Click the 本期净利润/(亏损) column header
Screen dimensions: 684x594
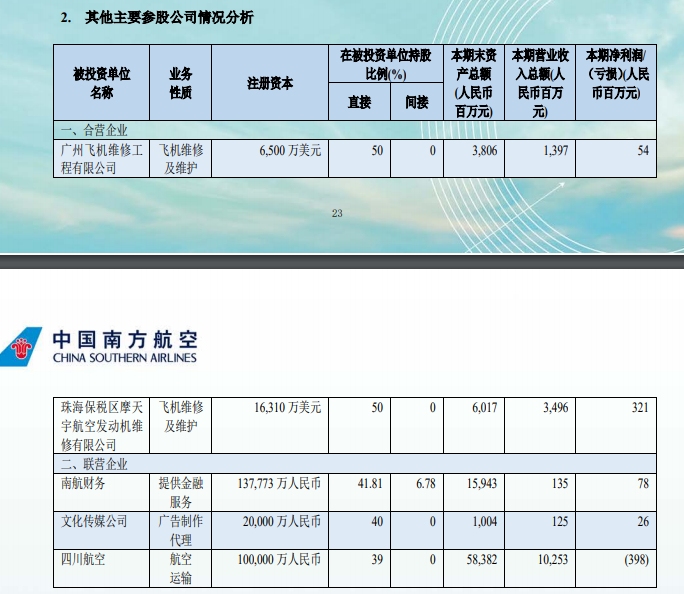(616, 83)
